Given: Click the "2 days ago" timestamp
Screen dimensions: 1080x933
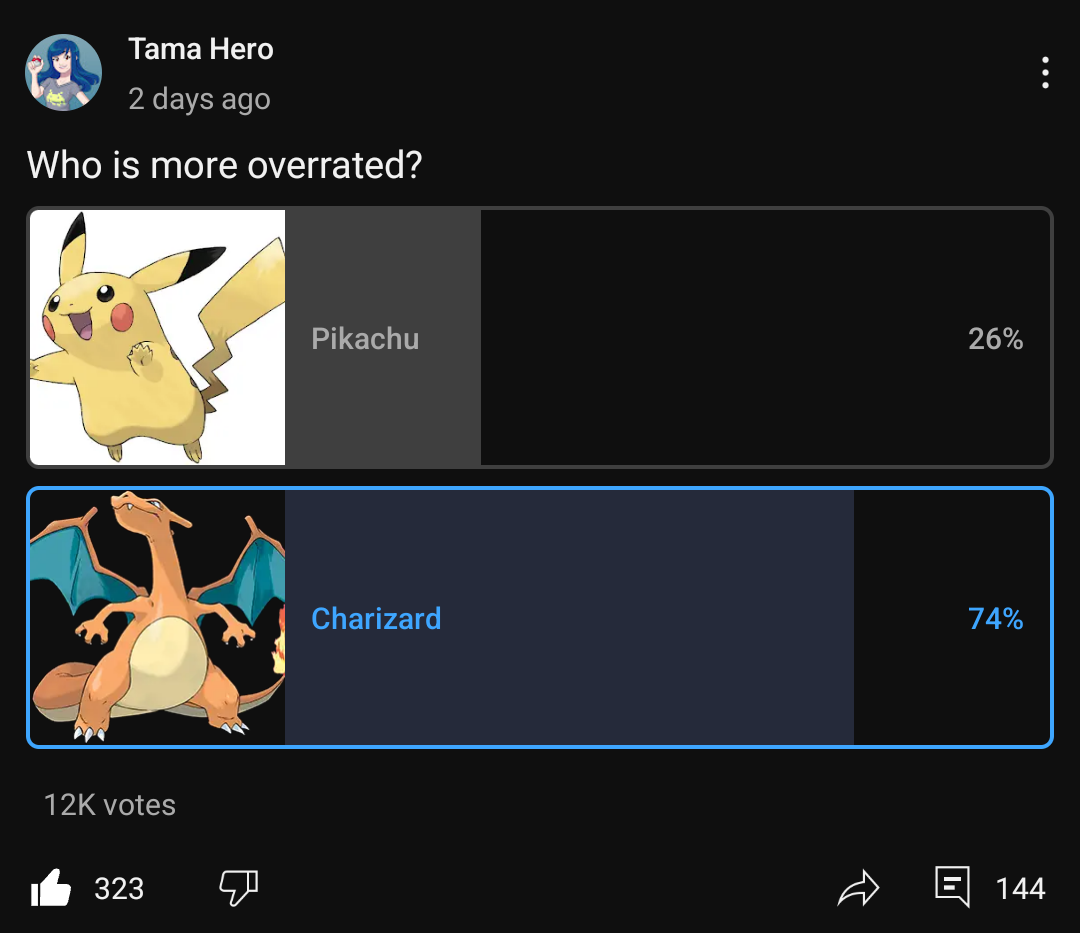Looking at the screenshot, I should [199, 99].
